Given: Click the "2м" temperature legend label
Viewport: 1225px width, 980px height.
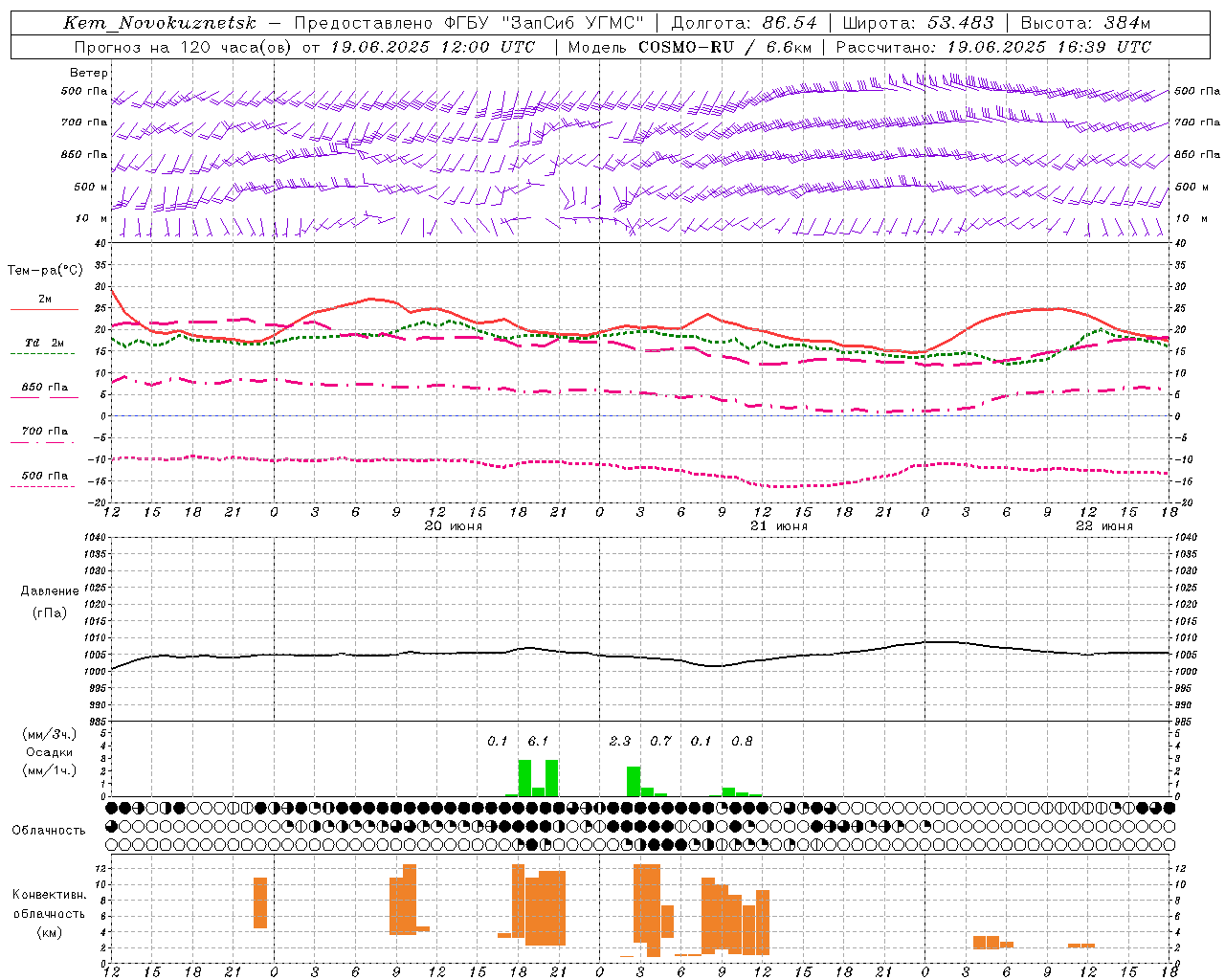Looking at the screenshot, I should pos(45,300).
